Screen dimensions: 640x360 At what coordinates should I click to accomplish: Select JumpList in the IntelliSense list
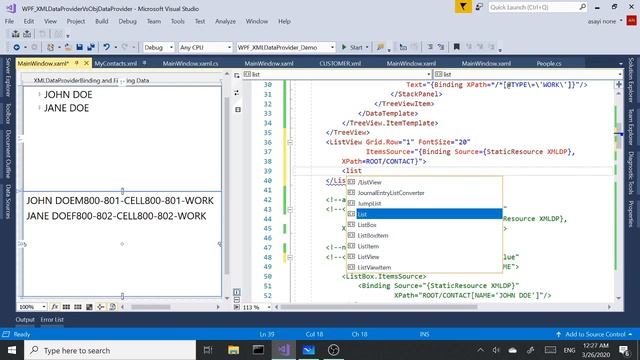[x=424, y=203]
